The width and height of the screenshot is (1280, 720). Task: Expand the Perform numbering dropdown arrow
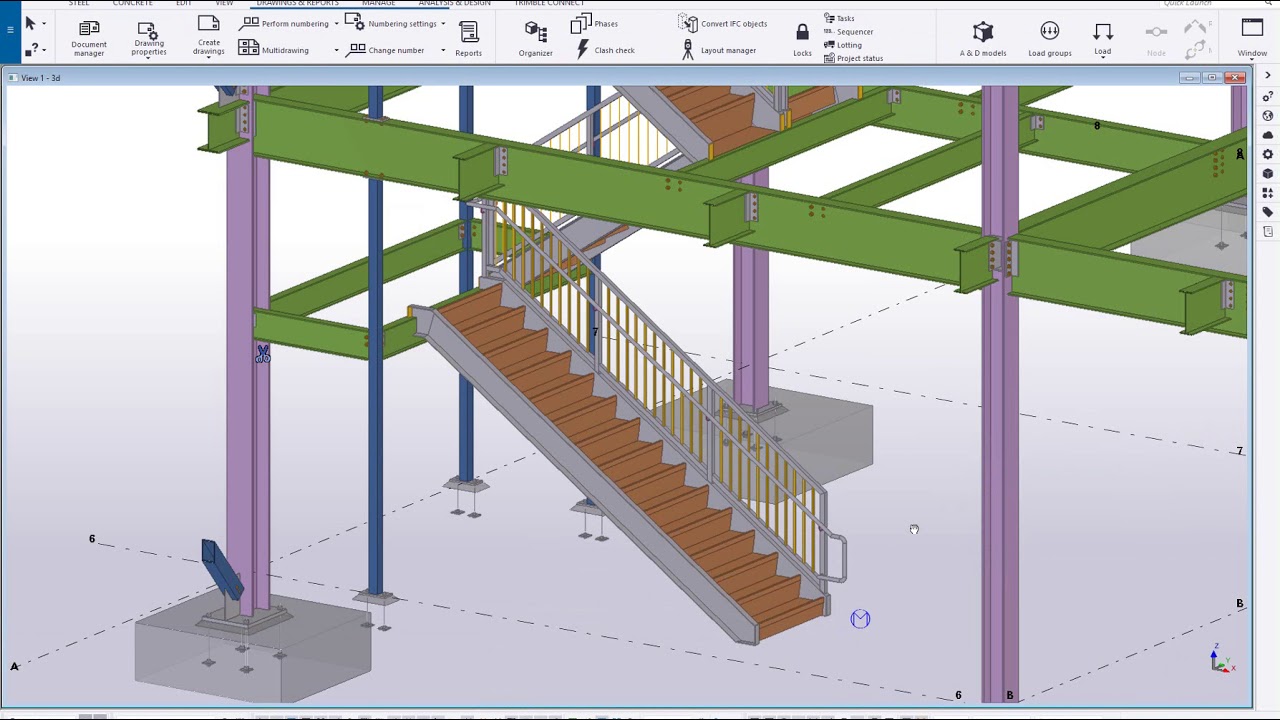point(336,24)
